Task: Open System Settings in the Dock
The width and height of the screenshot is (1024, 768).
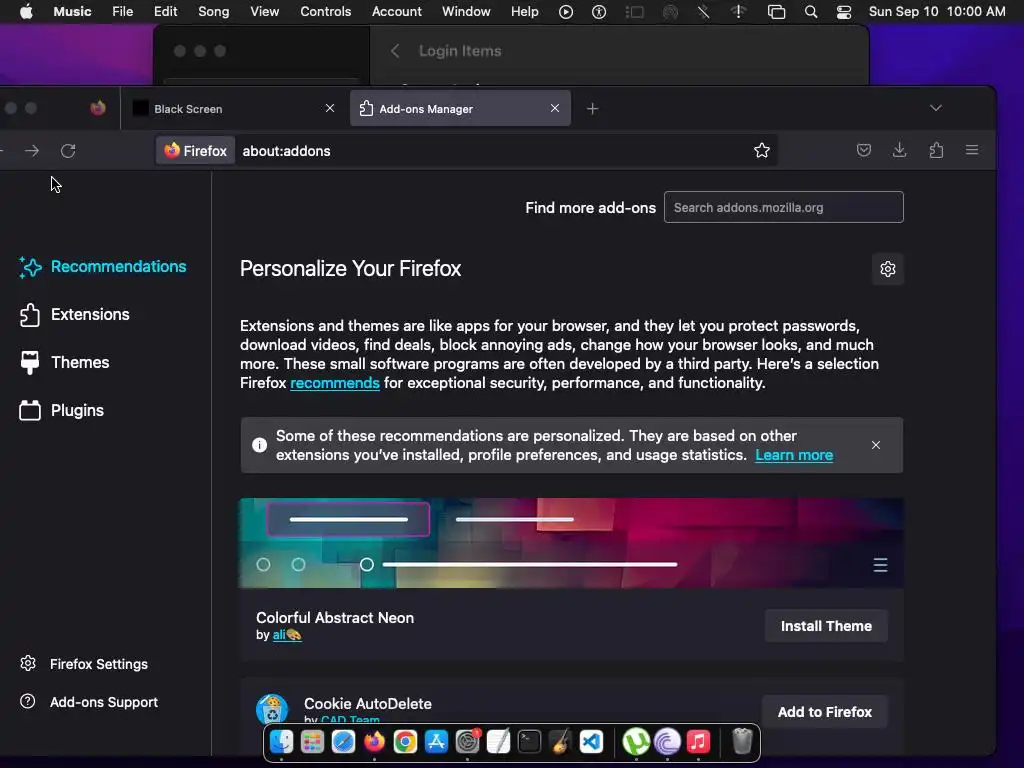Action: coord(468,741)
